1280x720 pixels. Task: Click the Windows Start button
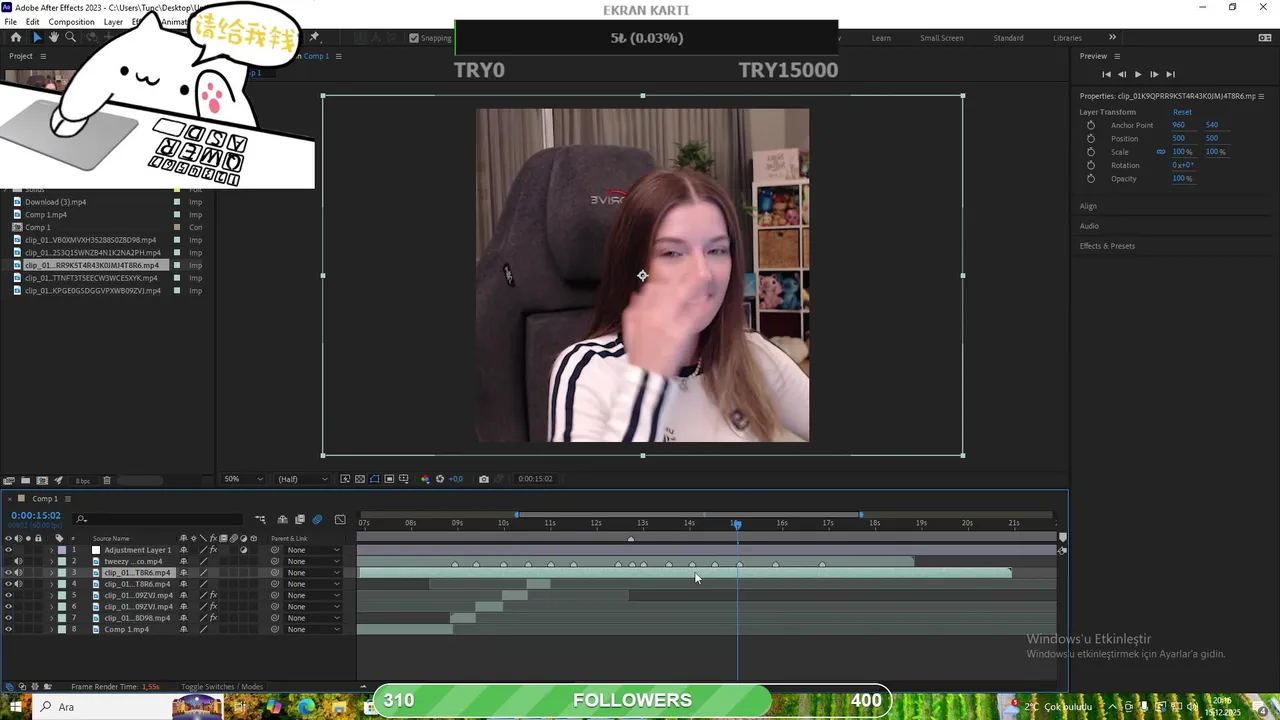click(x=15, y=707)
